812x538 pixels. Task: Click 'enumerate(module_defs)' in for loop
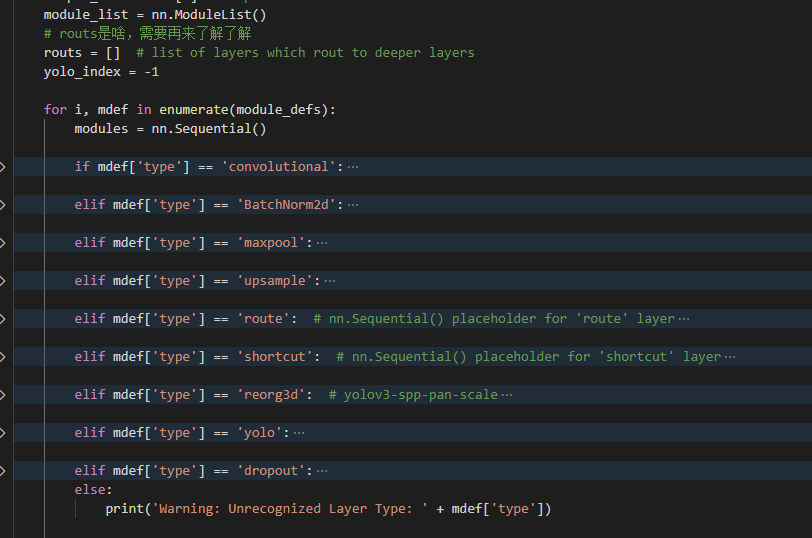click(x=243, y=110)
